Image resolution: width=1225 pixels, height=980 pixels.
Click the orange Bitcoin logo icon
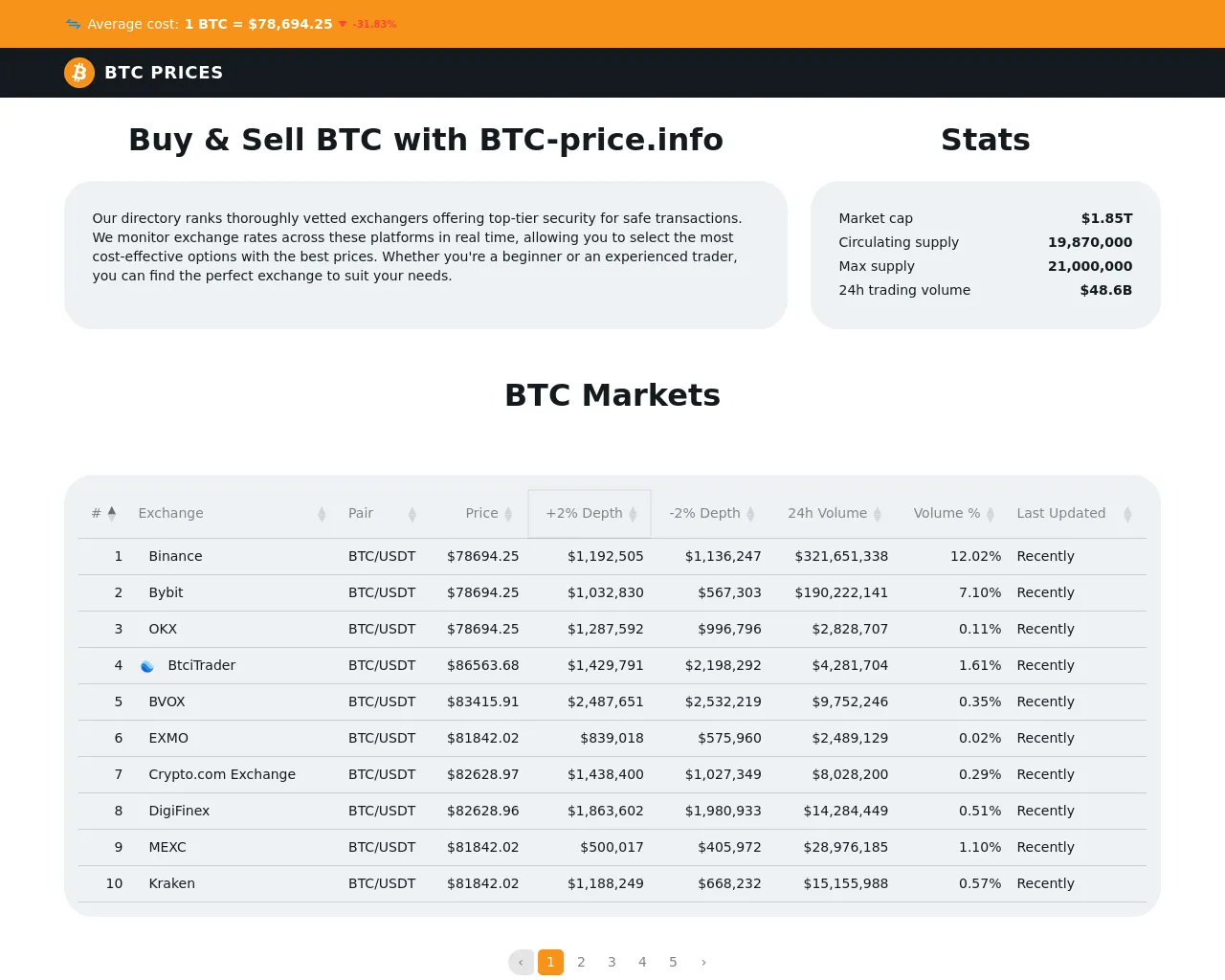(79, 73)
